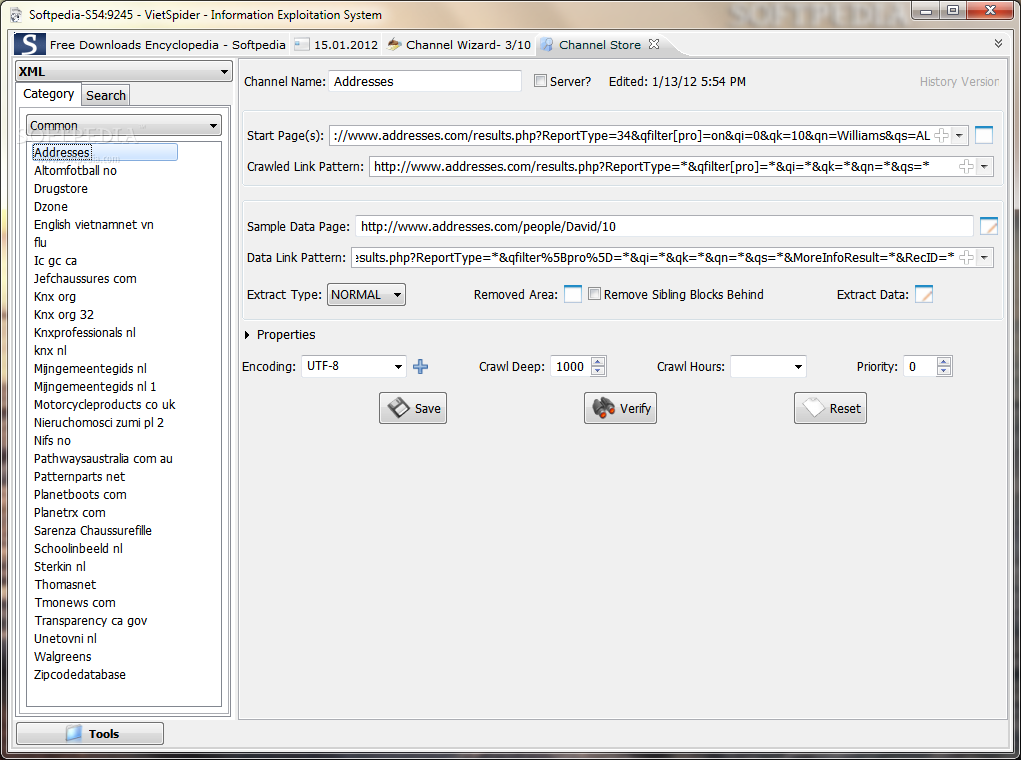
Task: Click the plus icon in Start Page(s) field
Action: click(x=941, y=135)
